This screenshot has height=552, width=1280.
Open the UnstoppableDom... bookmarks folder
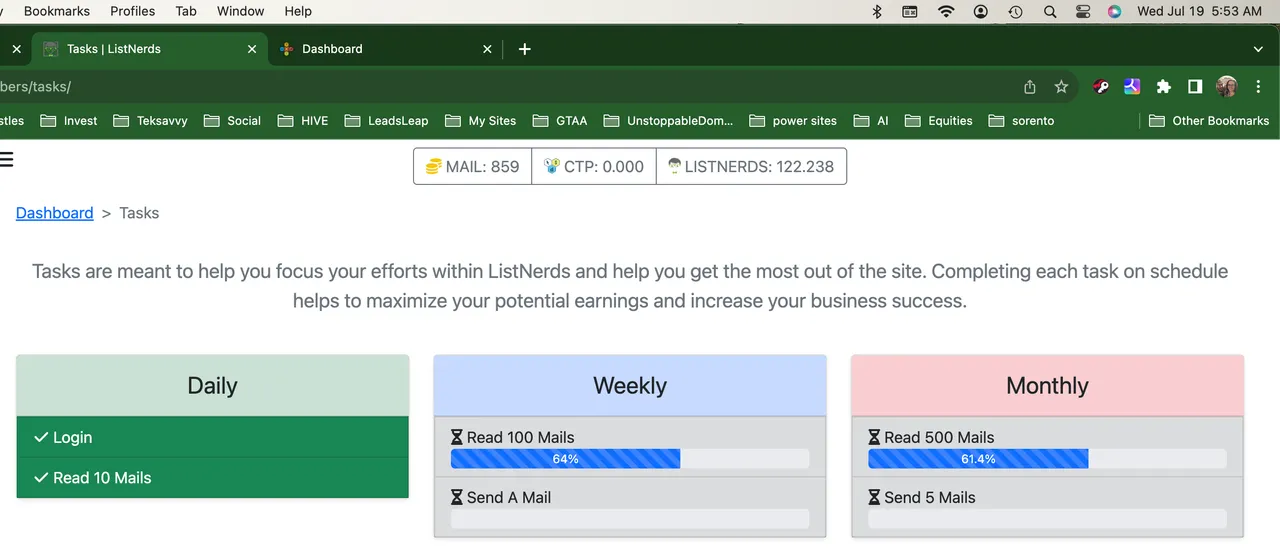(668, 121)
